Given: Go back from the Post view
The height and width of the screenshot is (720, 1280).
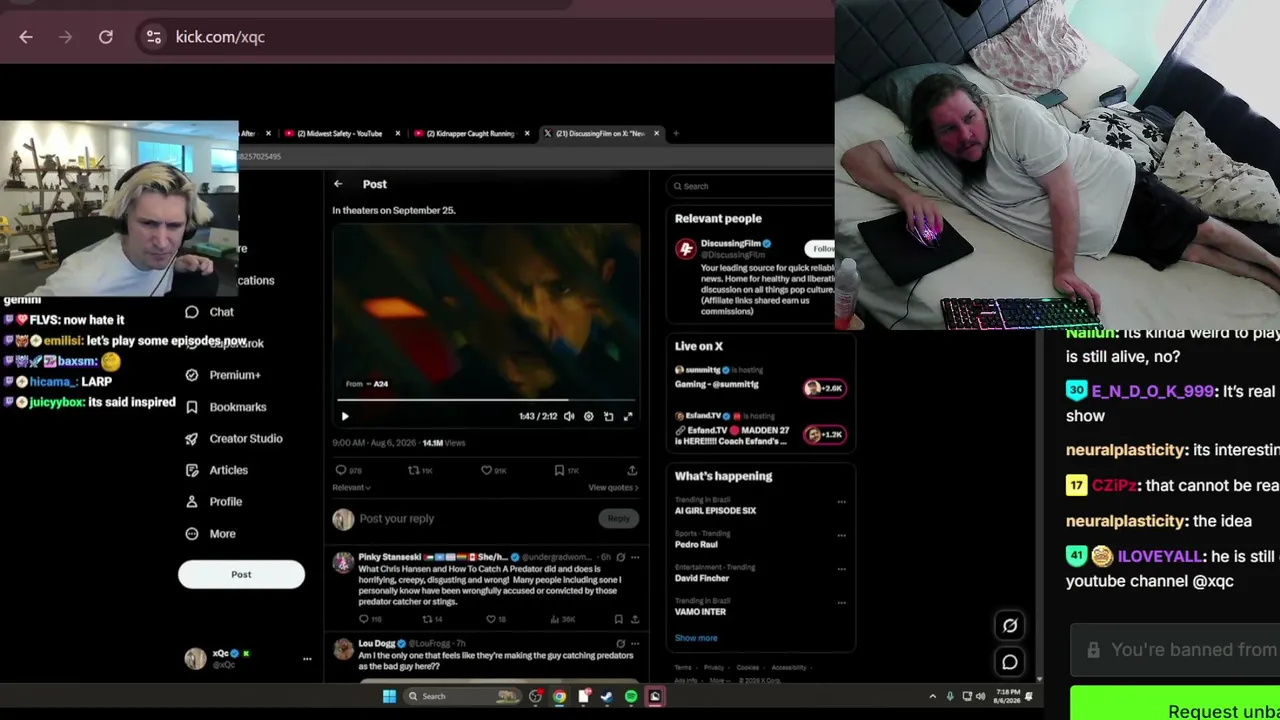Looking at the screenshot, I should [x=338, y=184].
